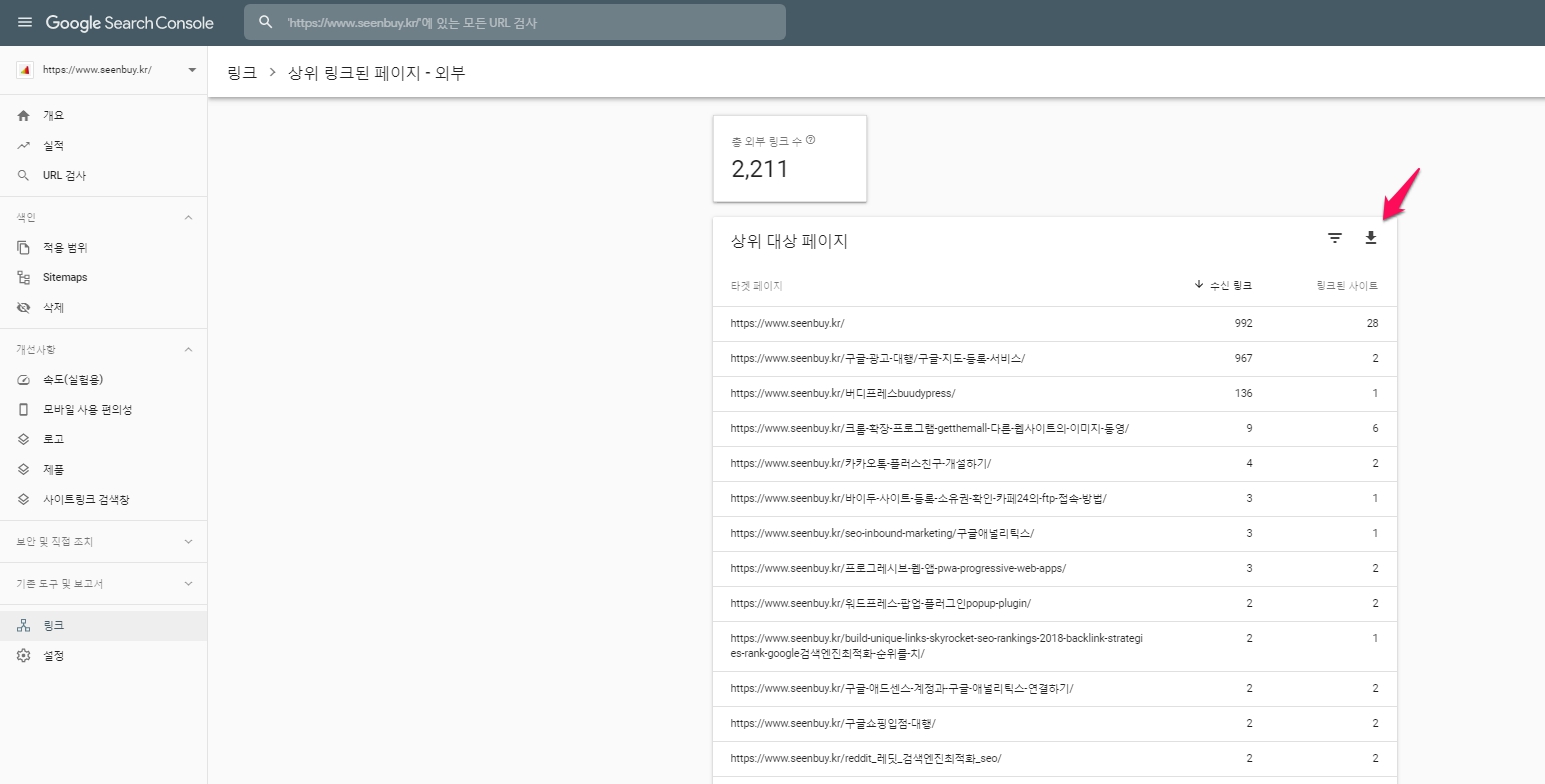The width and height of the screenshot is (1545, 784).
Task: Open 설정 settings gear
Action: click(53, 656)
